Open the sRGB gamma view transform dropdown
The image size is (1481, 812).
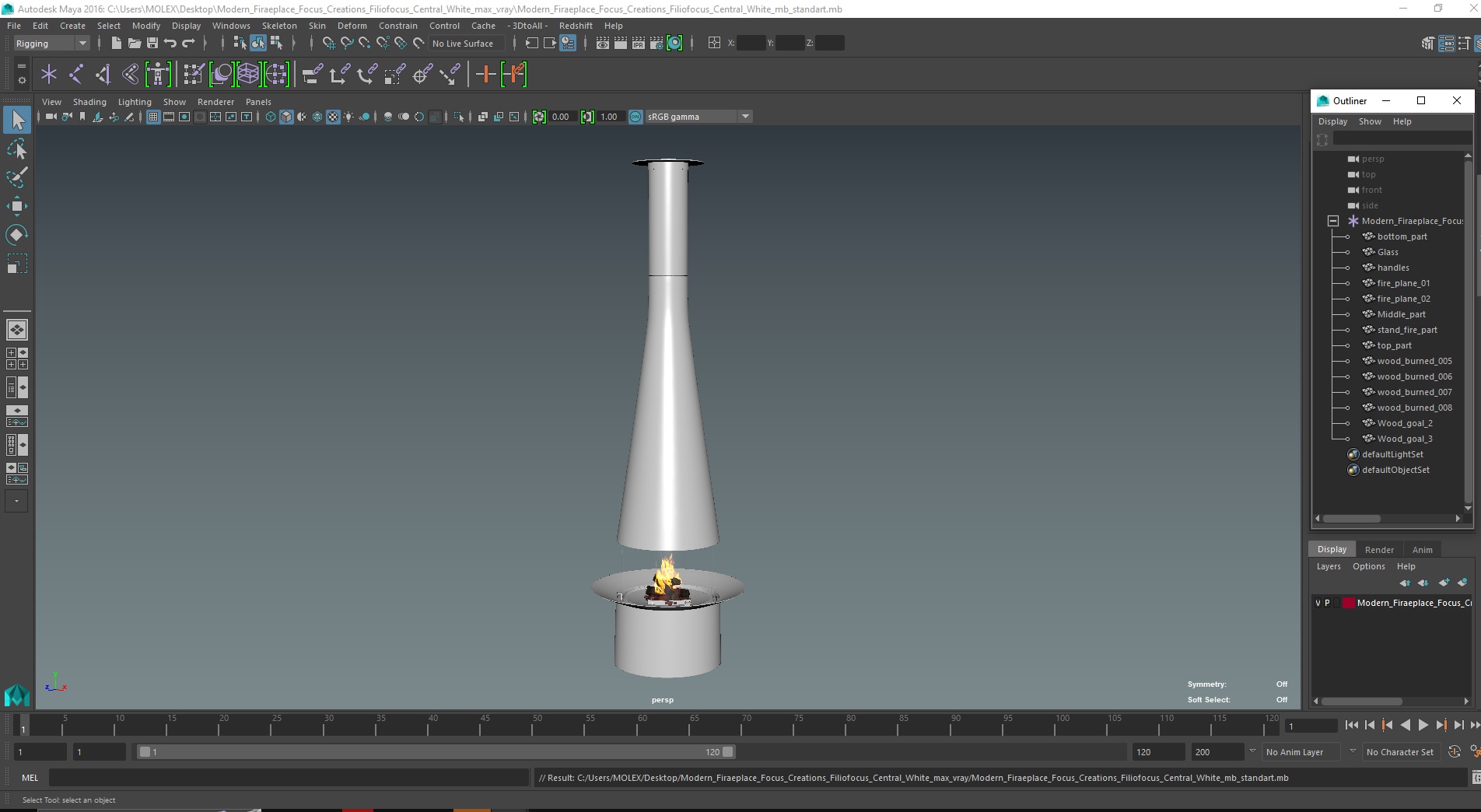(x=698, y=117)
